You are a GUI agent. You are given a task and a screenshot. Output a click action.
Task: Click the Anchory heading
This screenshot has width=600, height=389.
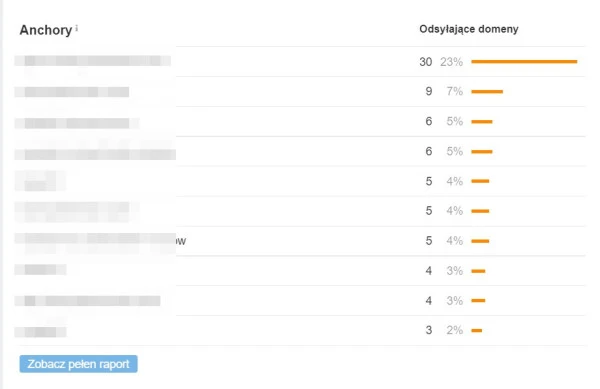[46, 30]
